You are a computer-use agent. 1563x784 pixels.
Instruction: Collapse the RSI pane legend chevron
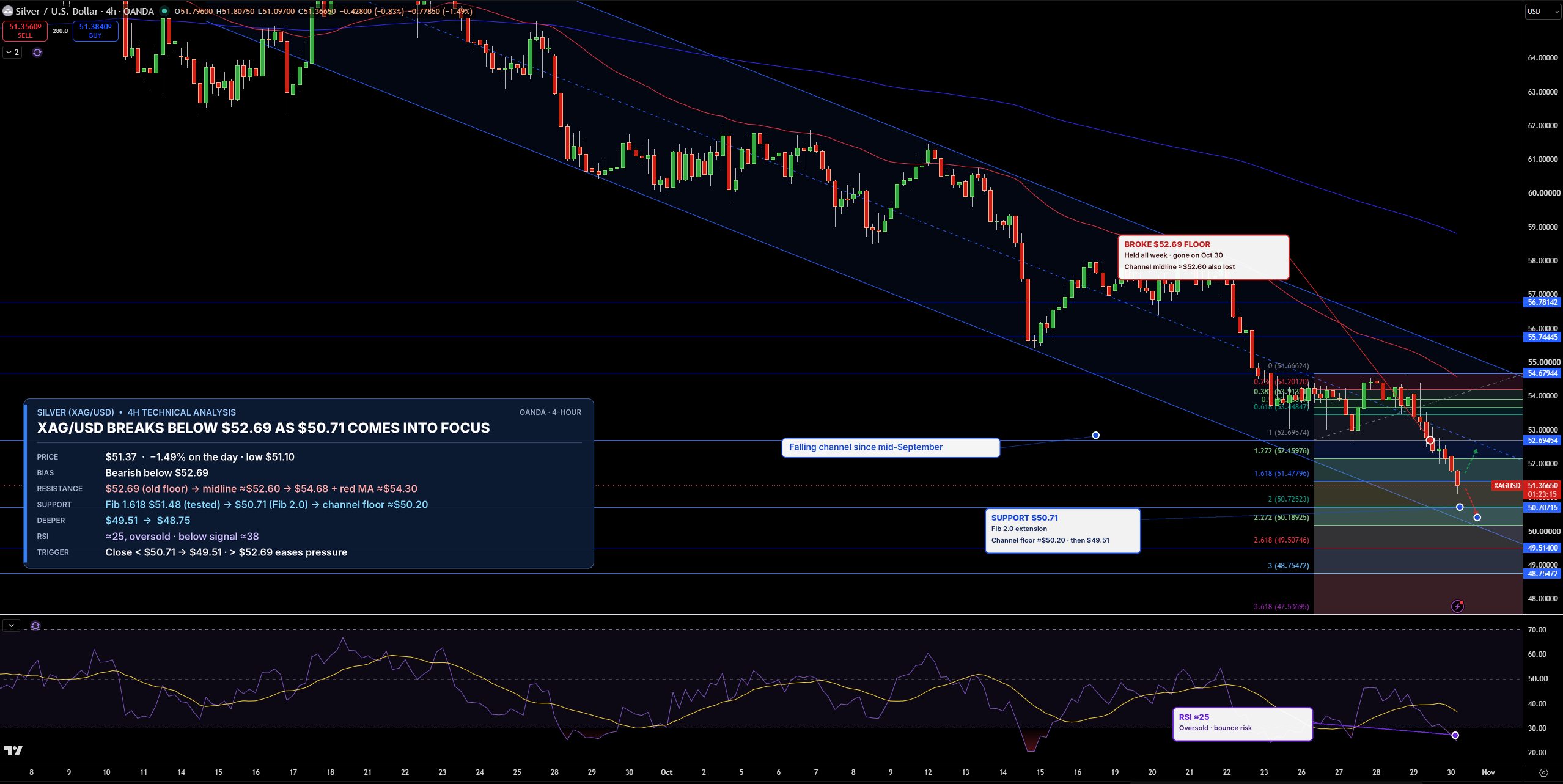point(11,626)
